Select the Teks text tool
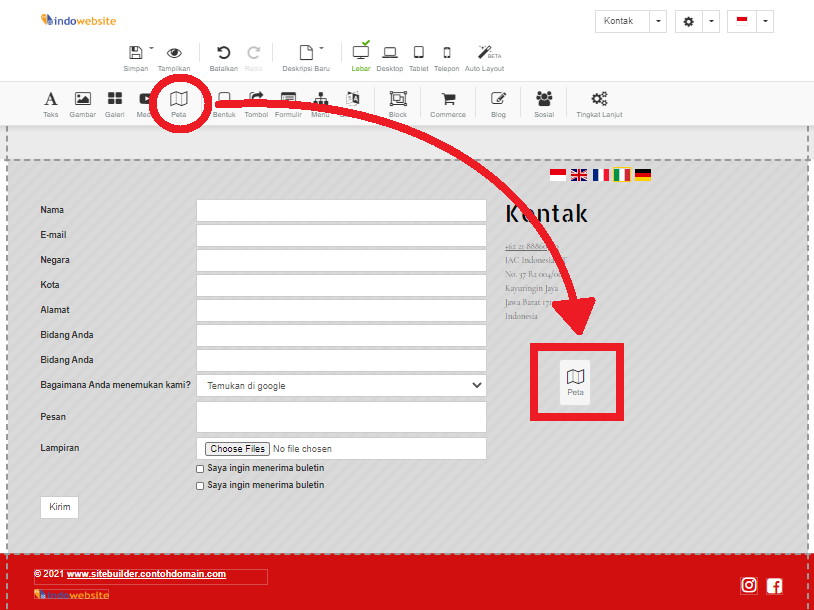Viewport: 814px width, 610px height. click(x=51, y=102)
